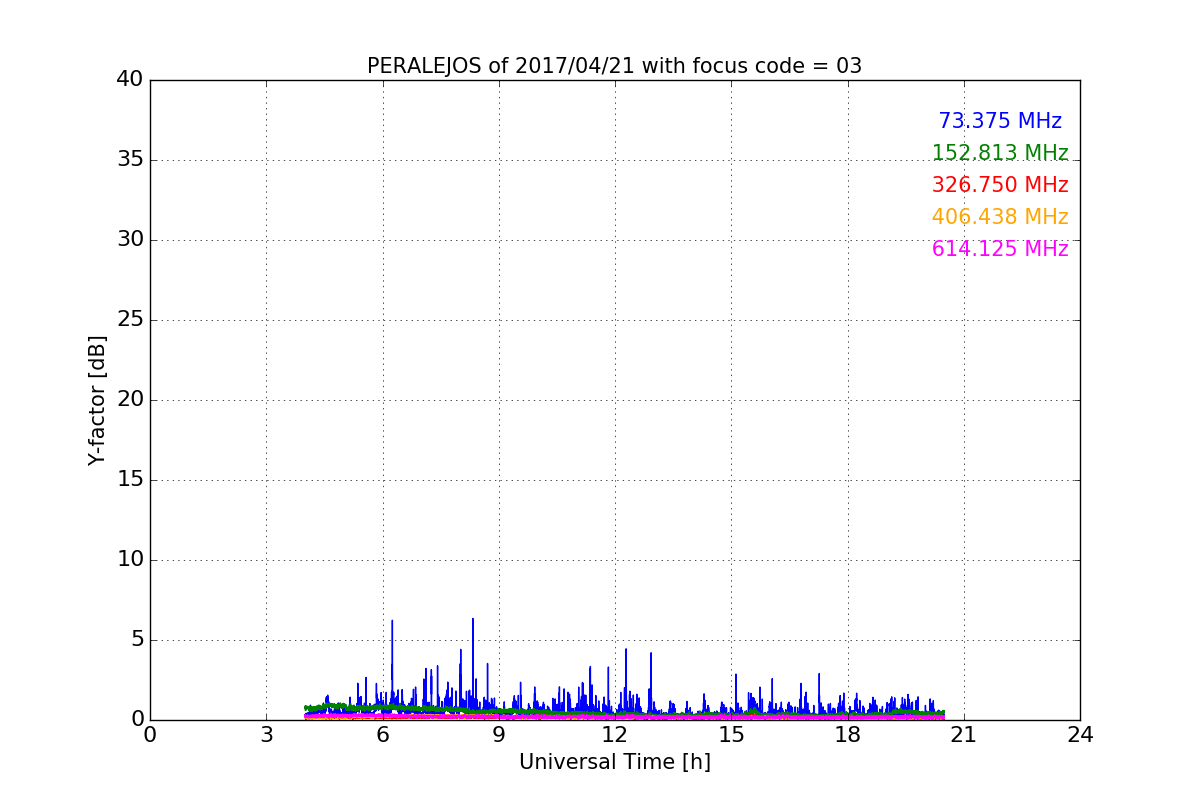Click the x-axis tick label 9

pos(499,735)
